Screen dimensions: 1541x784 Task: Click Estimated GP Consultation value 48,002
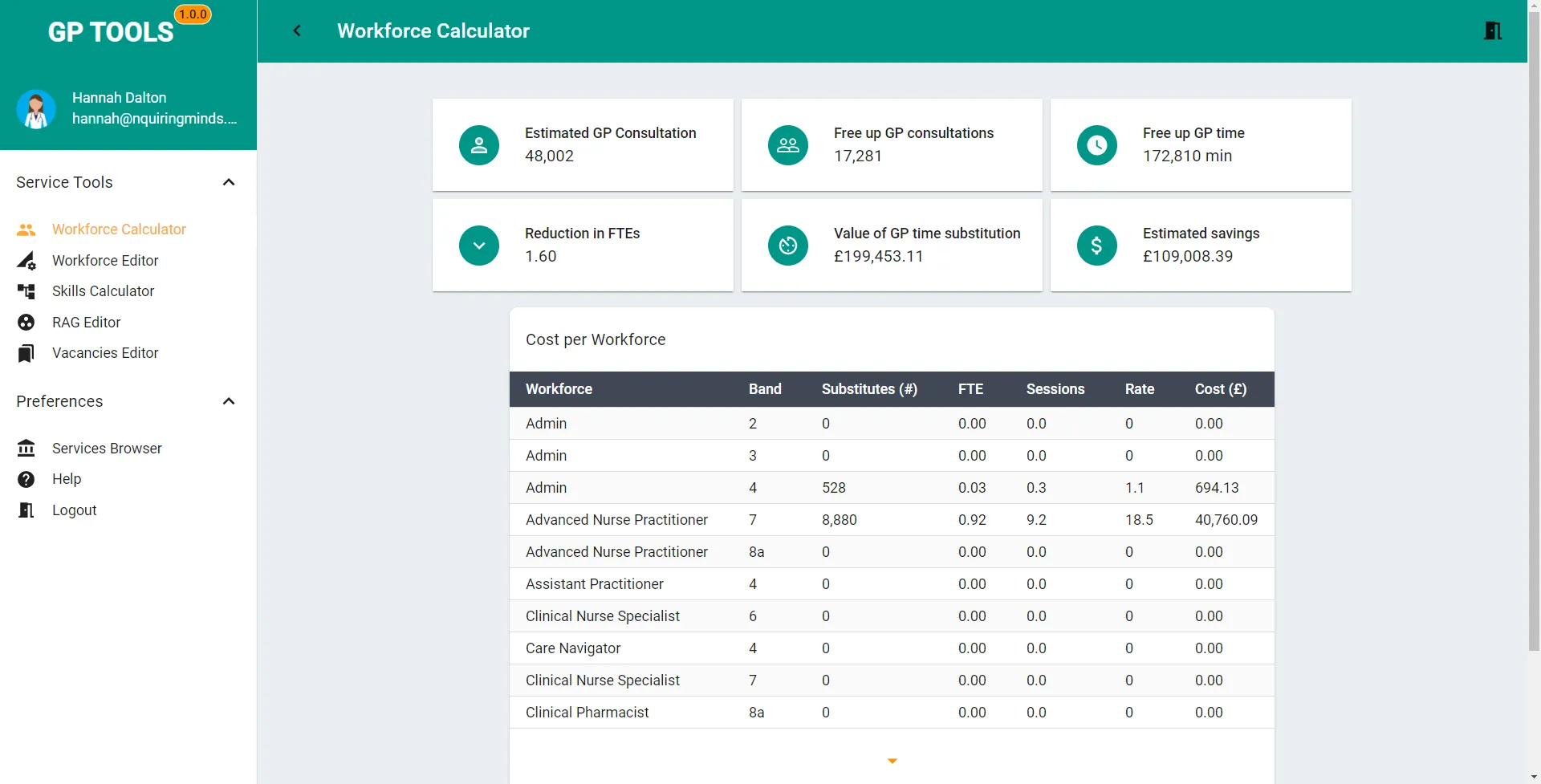click(x=549, y=156)
